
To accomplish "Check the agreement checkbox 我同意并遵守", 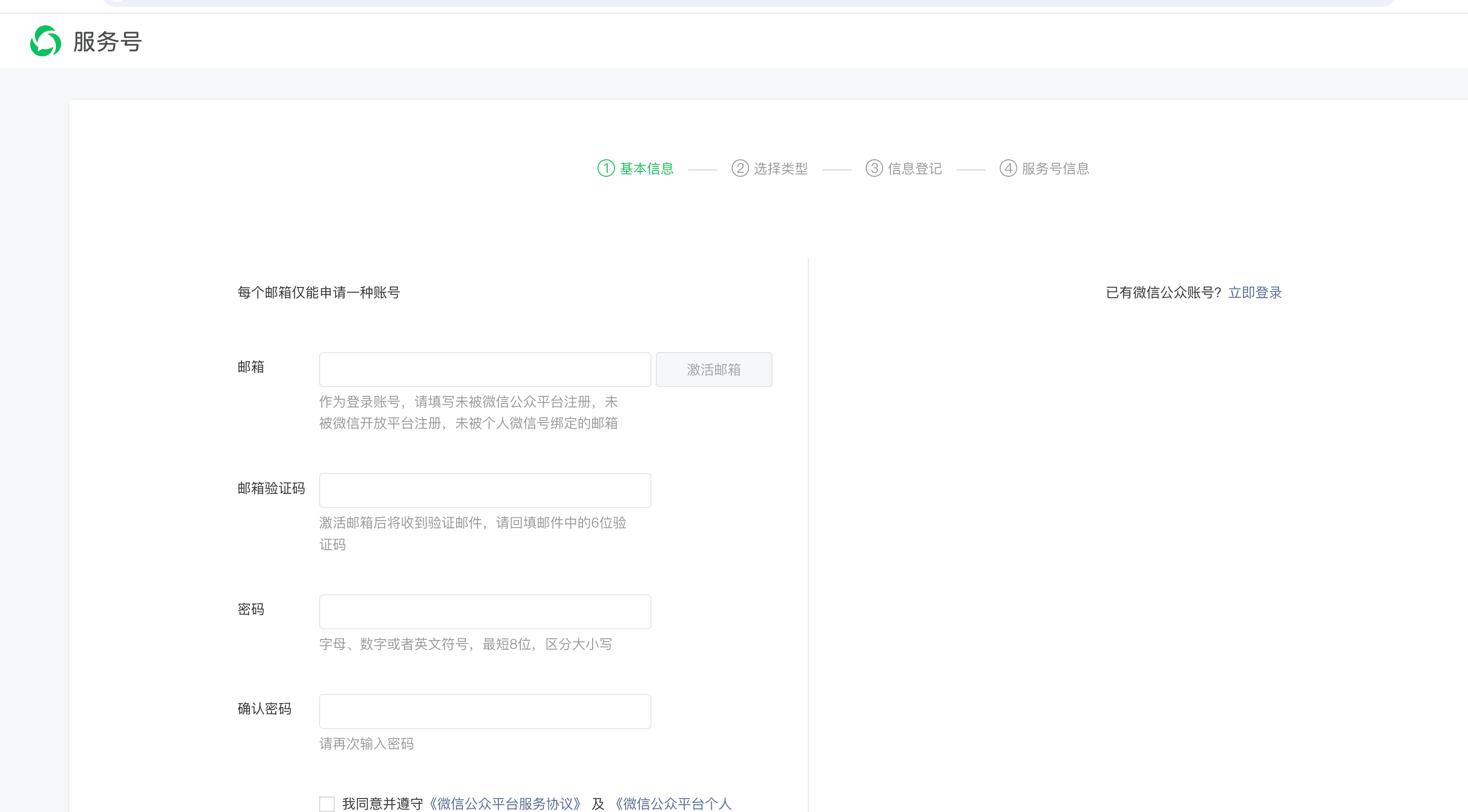I will [x=326, y=803].
